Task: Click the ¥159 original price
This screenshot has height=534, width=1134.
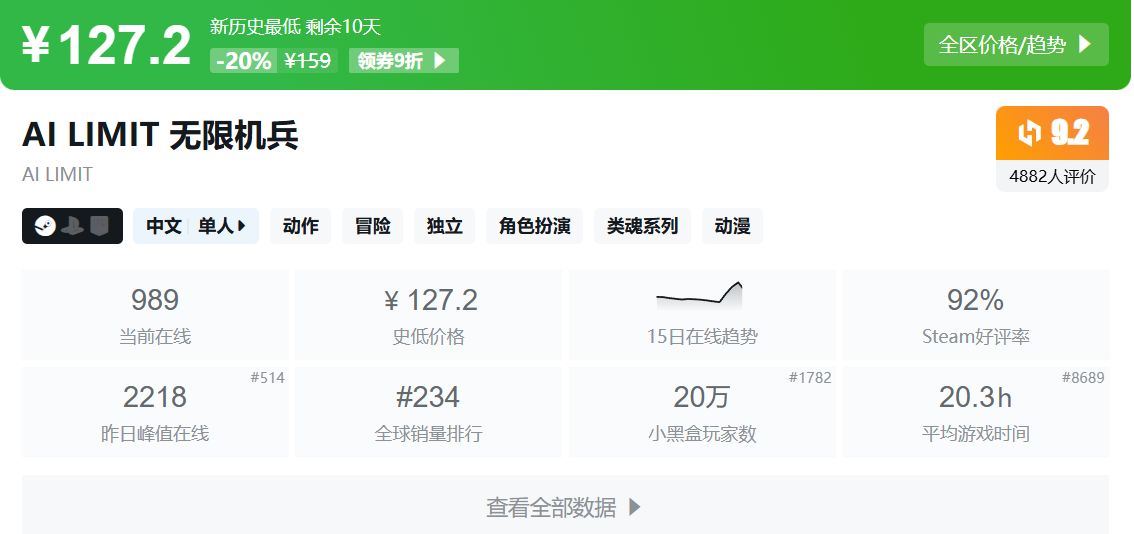Action: point(307,61)
